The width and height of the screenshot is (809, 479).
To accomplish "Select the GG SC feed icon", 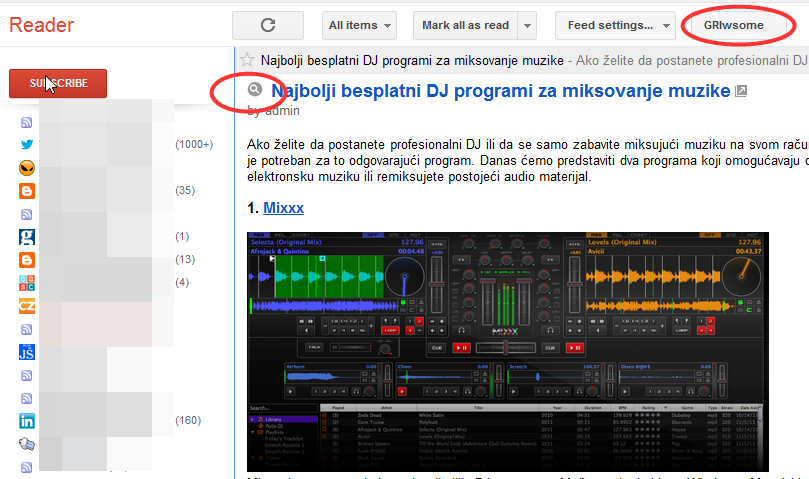I will [x=27, y=283].
